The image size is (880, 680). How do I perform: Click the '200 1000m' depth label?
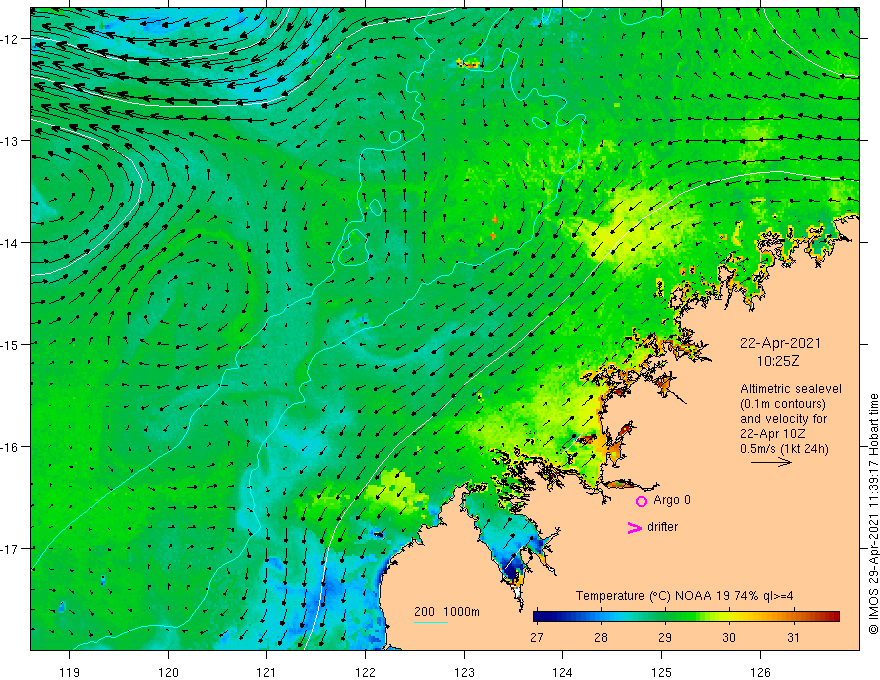click(447, 612)
